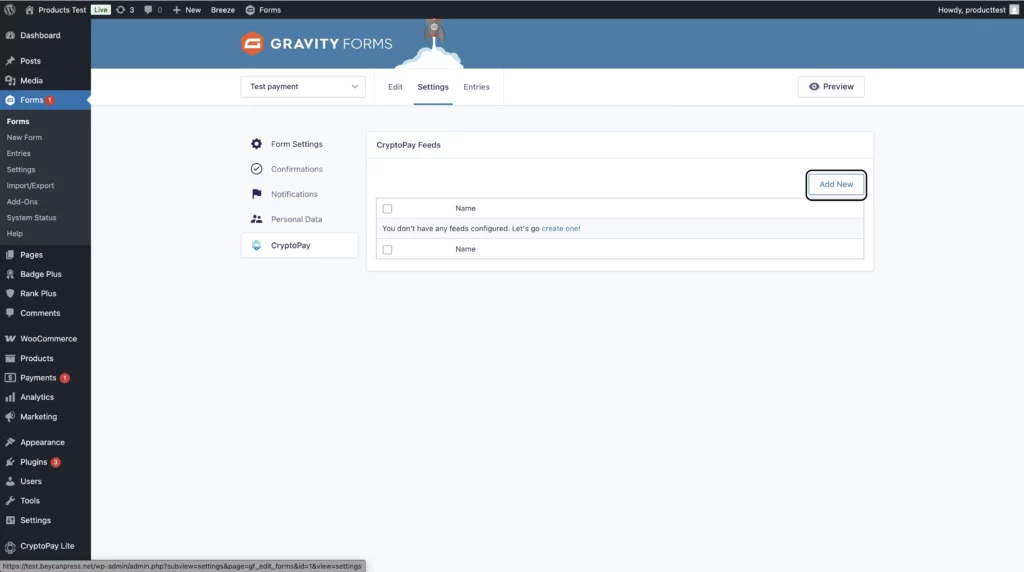
Task: Open WooCommerce in the sidebar menu
Action: coord(48,339)
